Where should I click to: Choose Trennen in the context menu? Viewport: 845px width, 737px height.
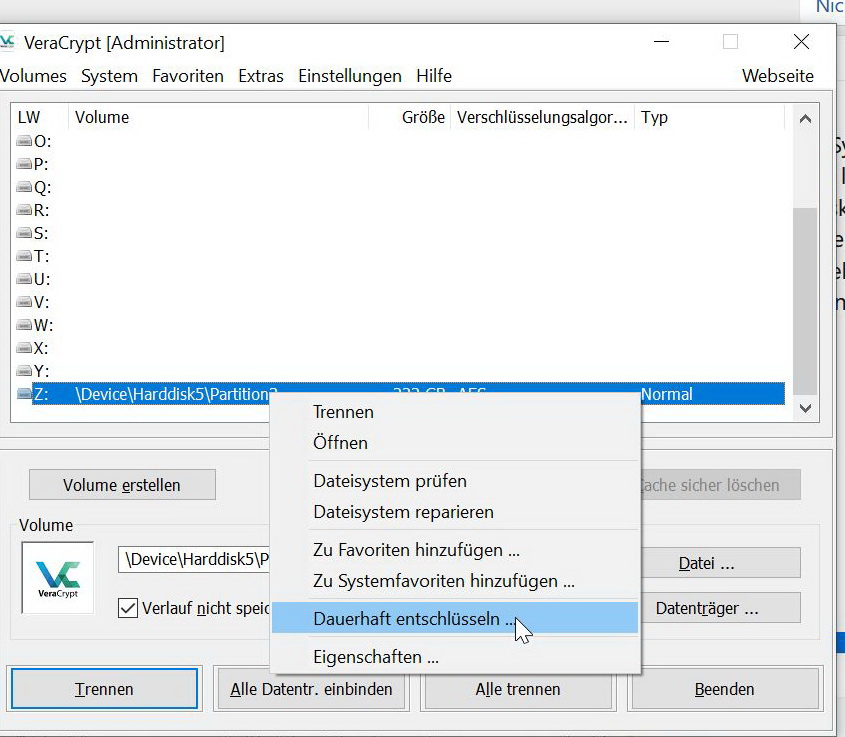[455, 412]
